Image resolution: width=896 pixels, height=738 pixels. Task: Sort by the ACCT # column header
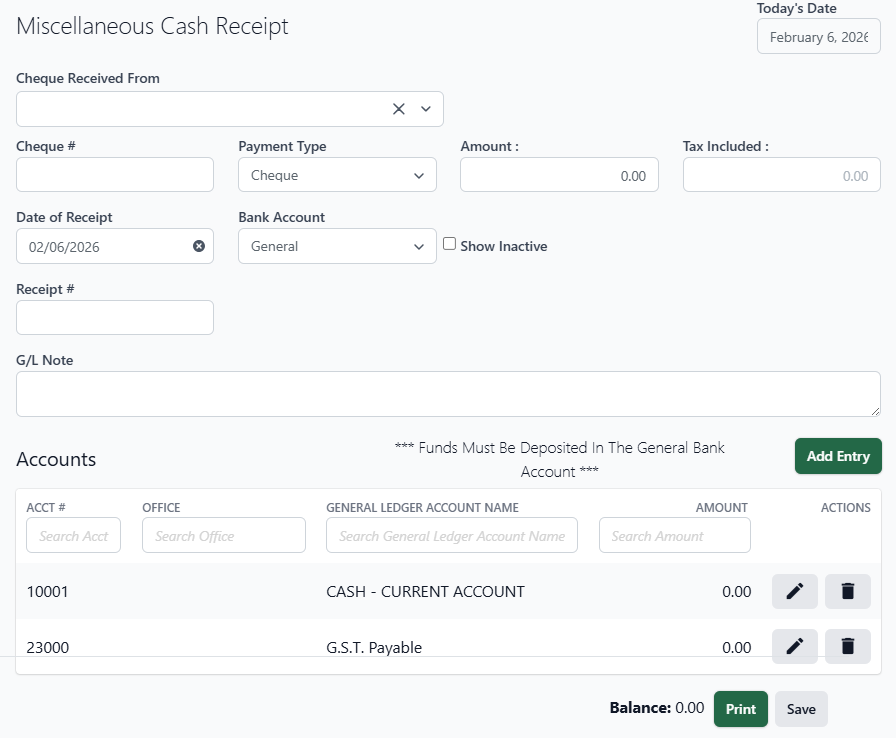(x=46, y=507)
